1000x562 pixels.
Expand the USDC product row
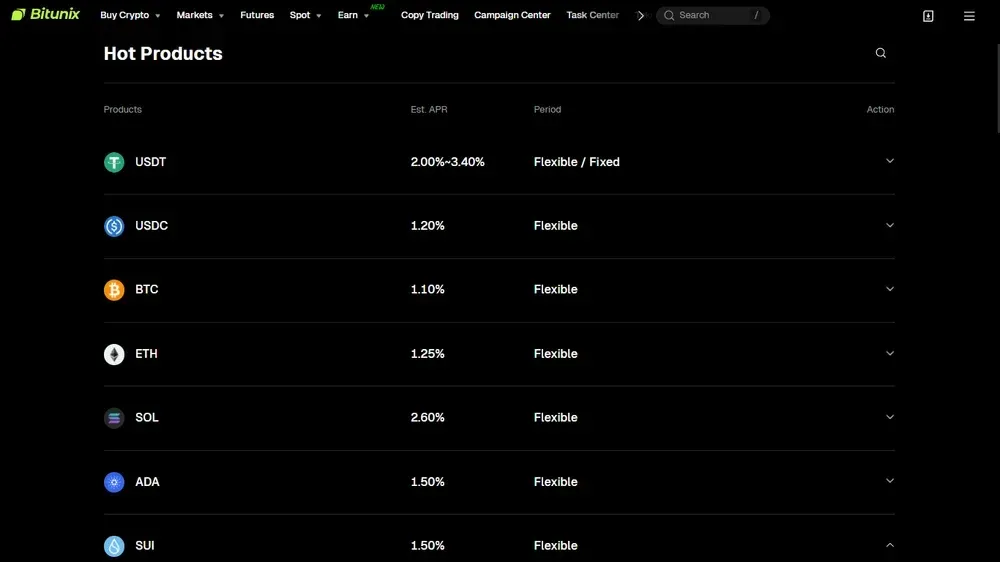coord(890,225)
